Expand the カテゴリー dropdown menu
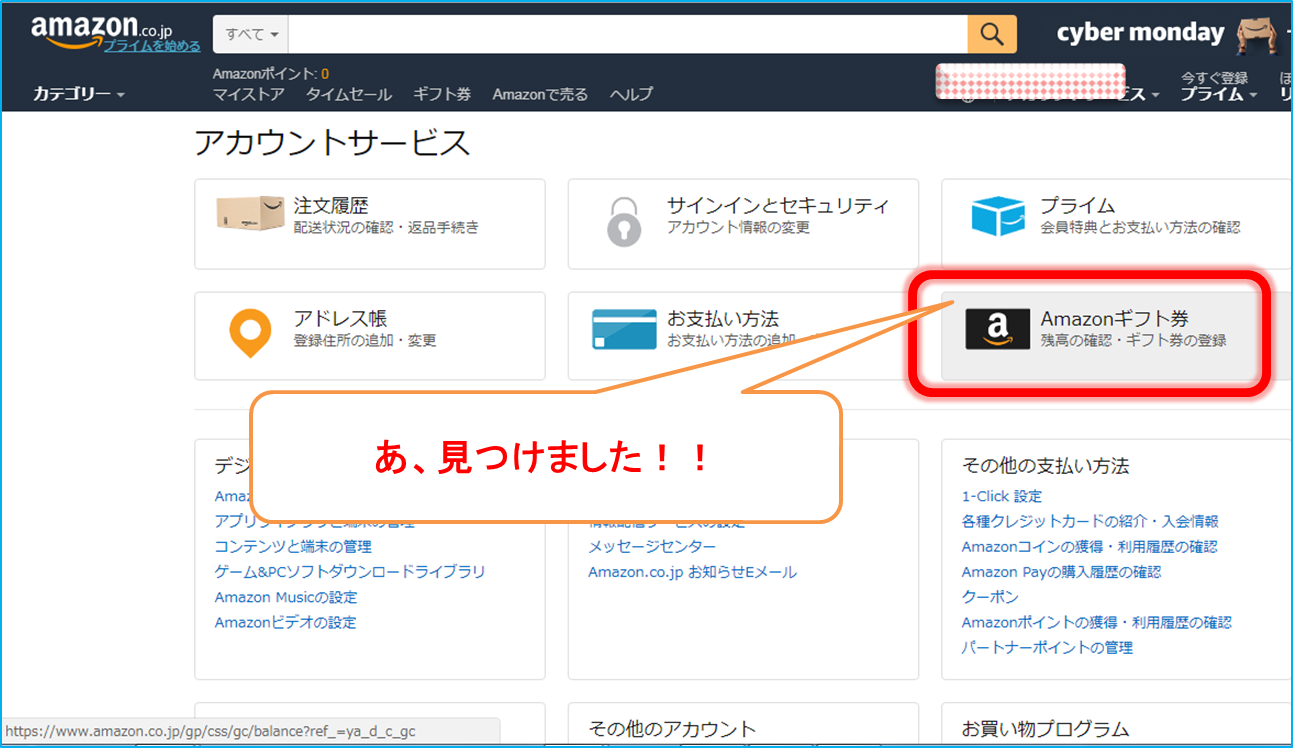Viewport: 1293px width, 748px height. coord(79,94)
